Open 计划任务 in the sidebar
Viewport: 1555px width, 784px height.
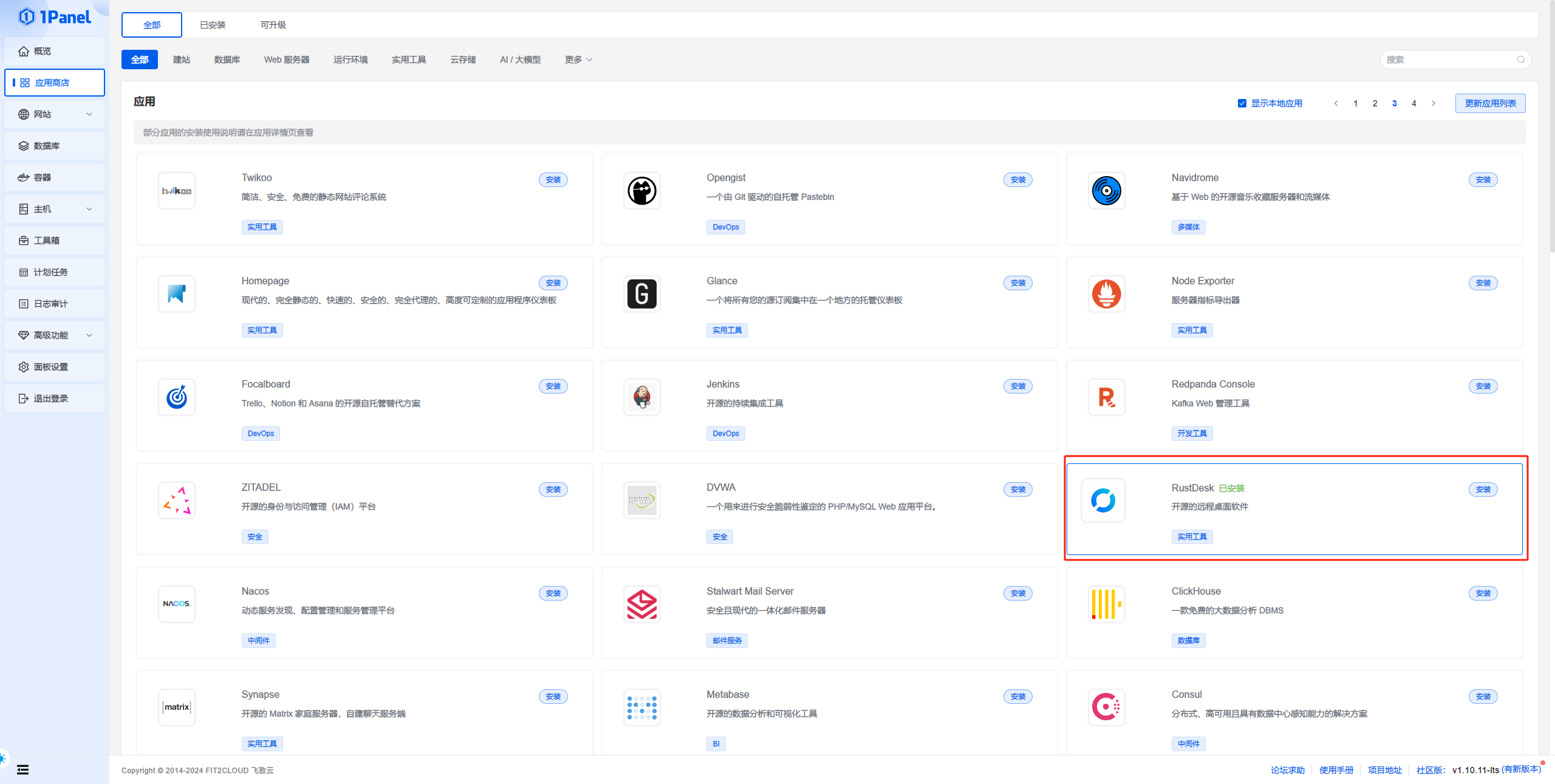tap(55, 272)
